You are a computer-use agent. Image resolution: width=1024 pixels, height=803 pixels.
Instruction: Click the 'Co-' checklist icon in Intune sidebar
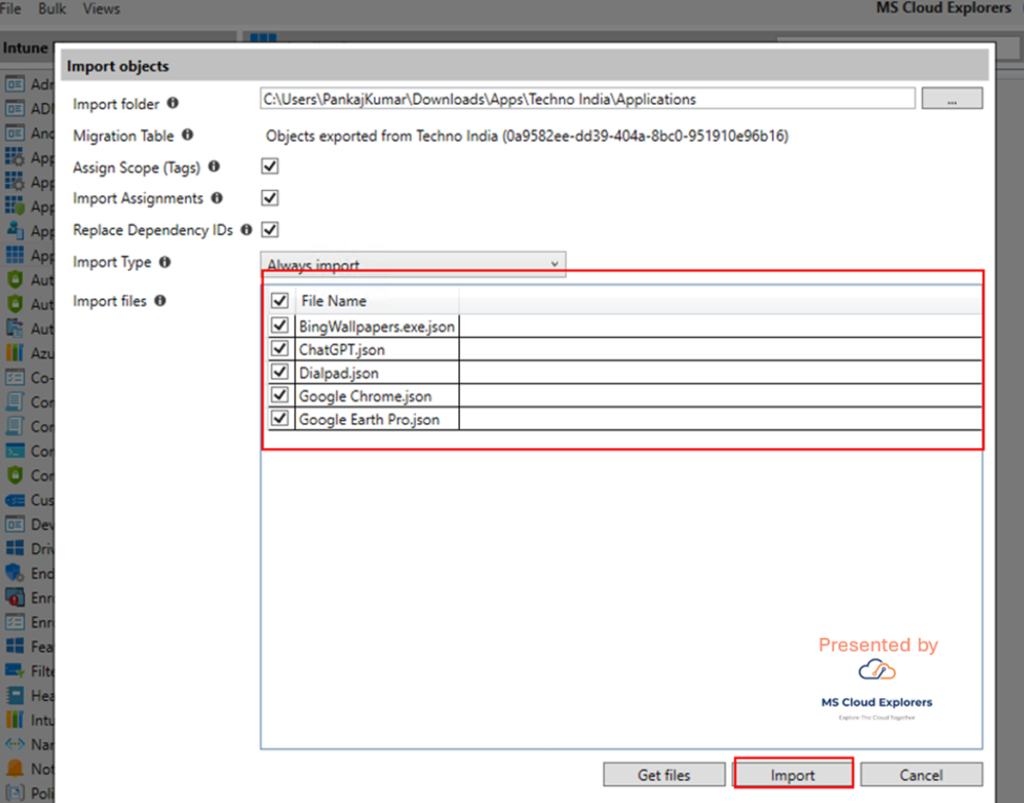14,378
